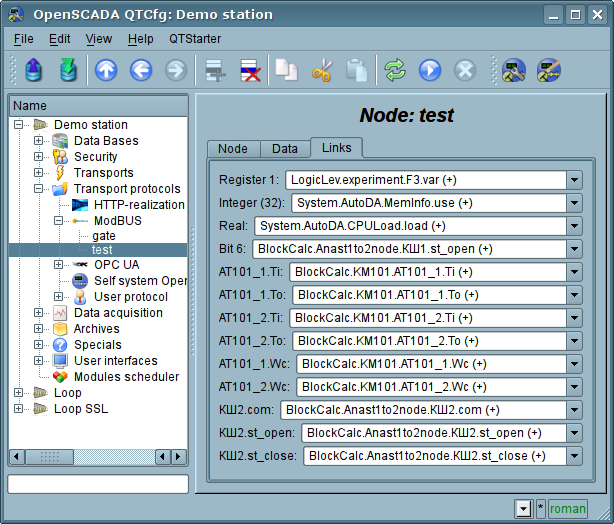Click the roman user button in status bar
The height and width of the screenshot is (524, 614).
click(568, 509)
